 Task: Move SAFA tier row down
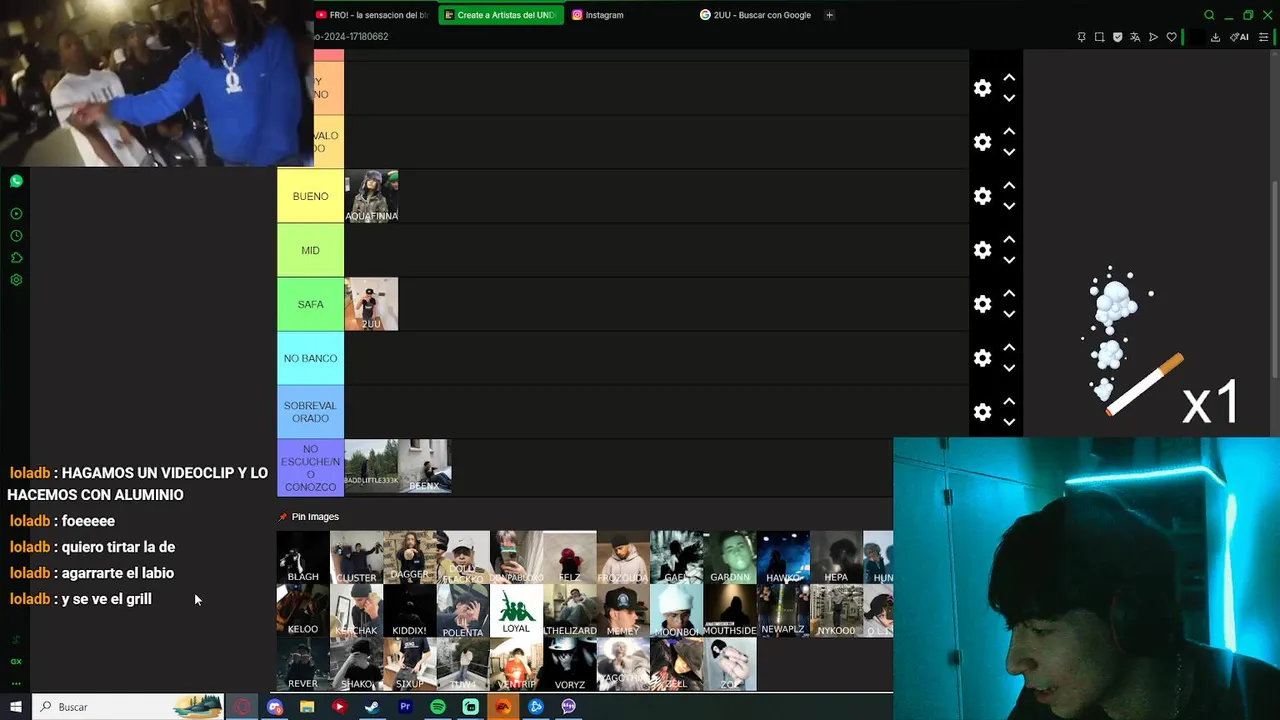tap(1009, 314)
